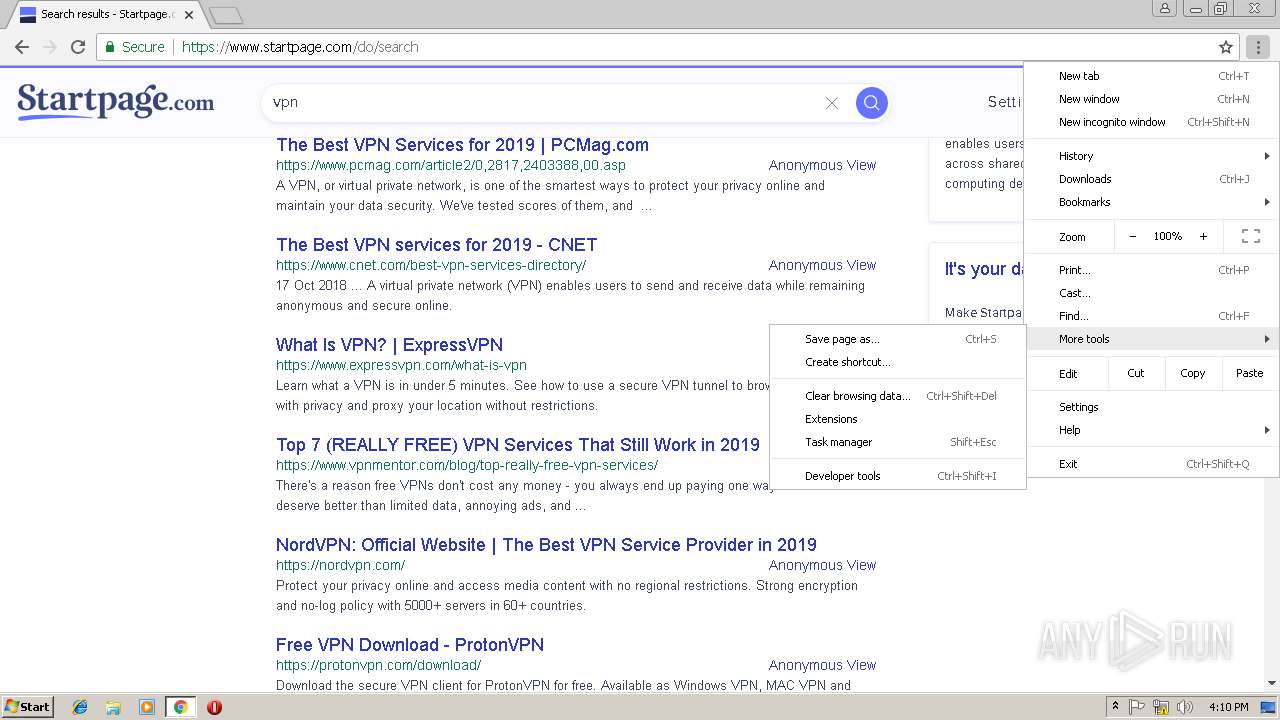Open The Best VPN Services PCMag link

462,145
